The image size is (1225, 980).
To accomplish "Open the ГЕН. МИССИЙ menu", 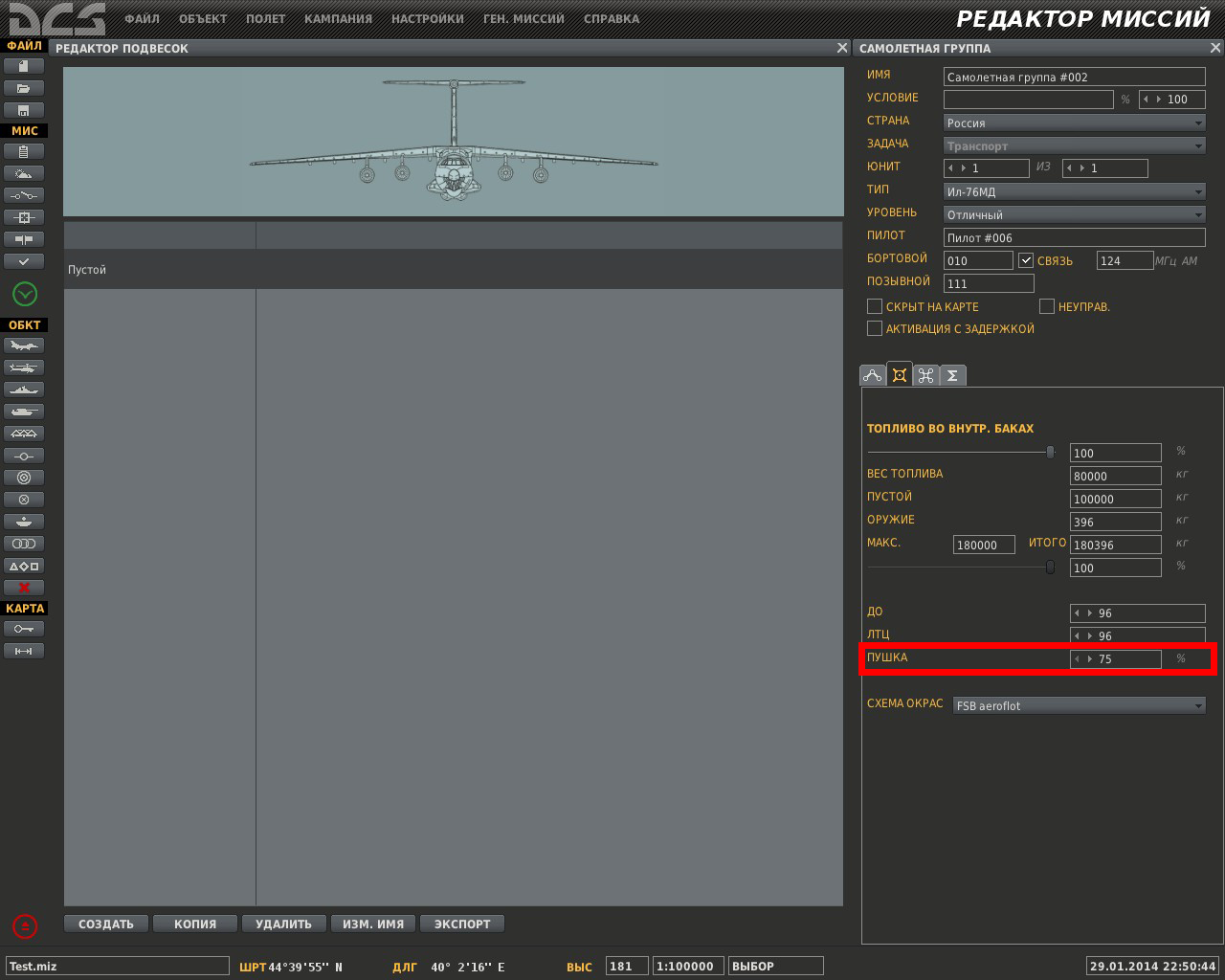I will pyautogui.click(x=523, y=18).
